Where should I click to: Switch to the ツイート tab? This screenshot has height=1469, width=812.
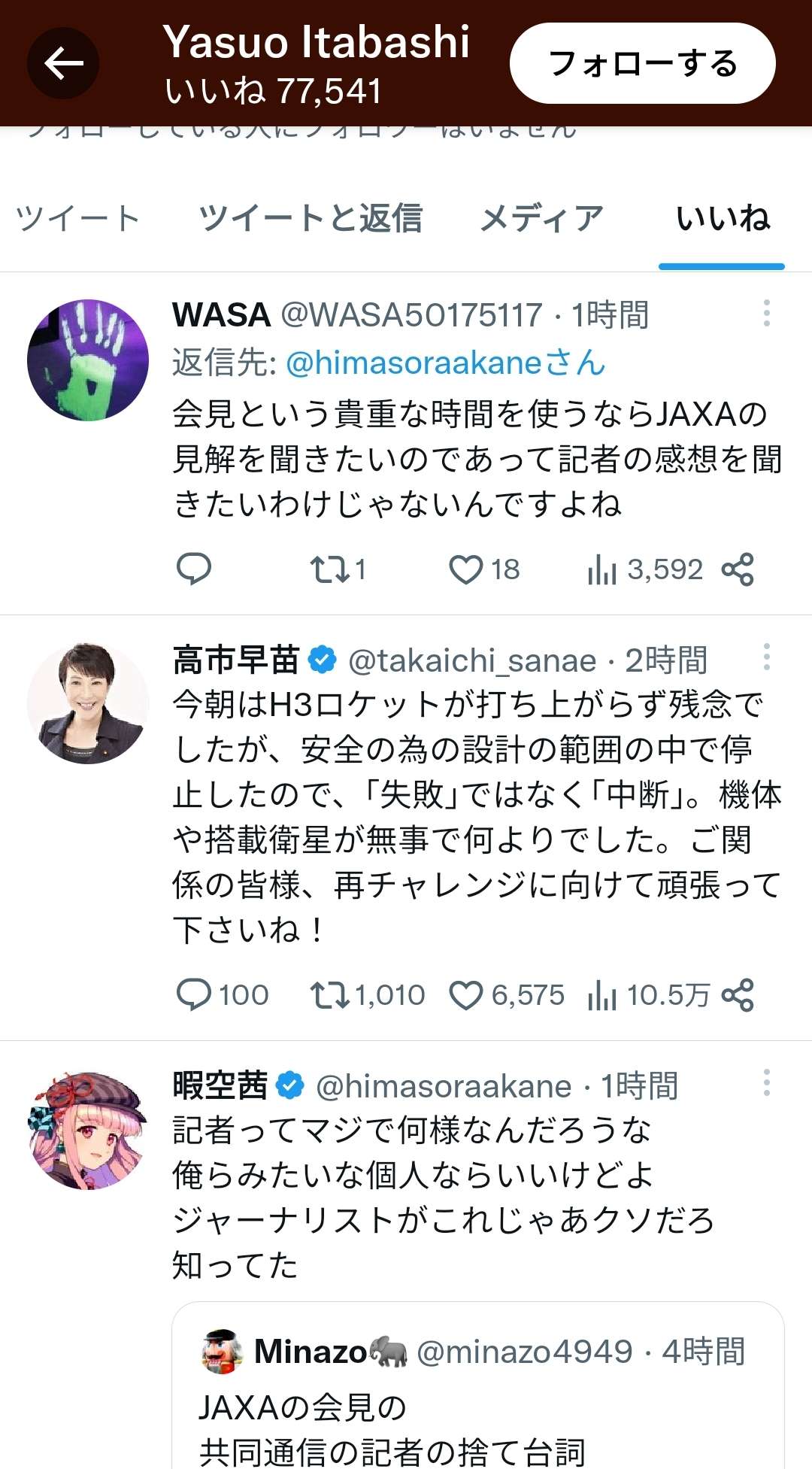pos(78,219)
